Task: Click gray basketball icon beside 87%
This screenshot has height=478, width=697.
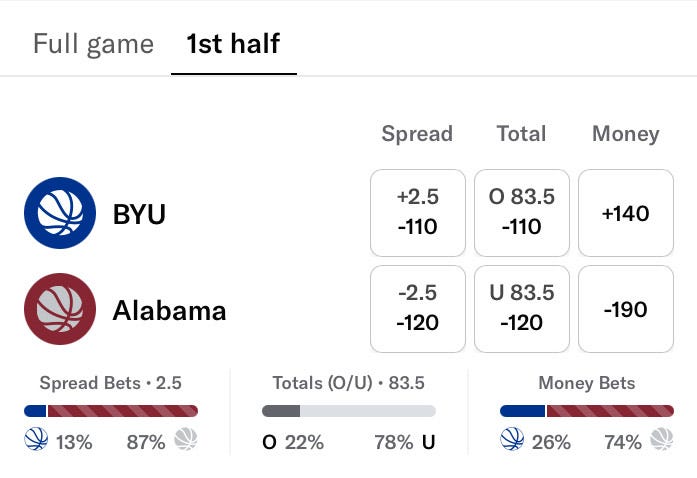Action: [x=186, y=439]
